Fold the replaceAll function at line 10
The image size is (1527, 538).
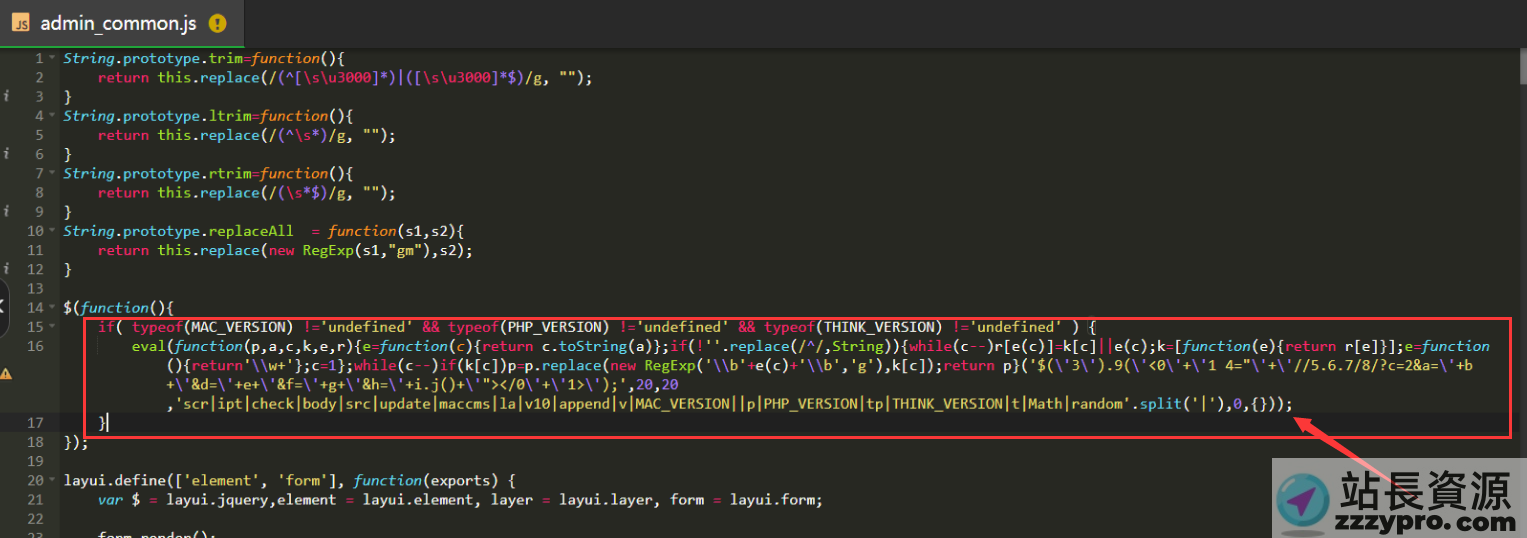click(52, 231)
